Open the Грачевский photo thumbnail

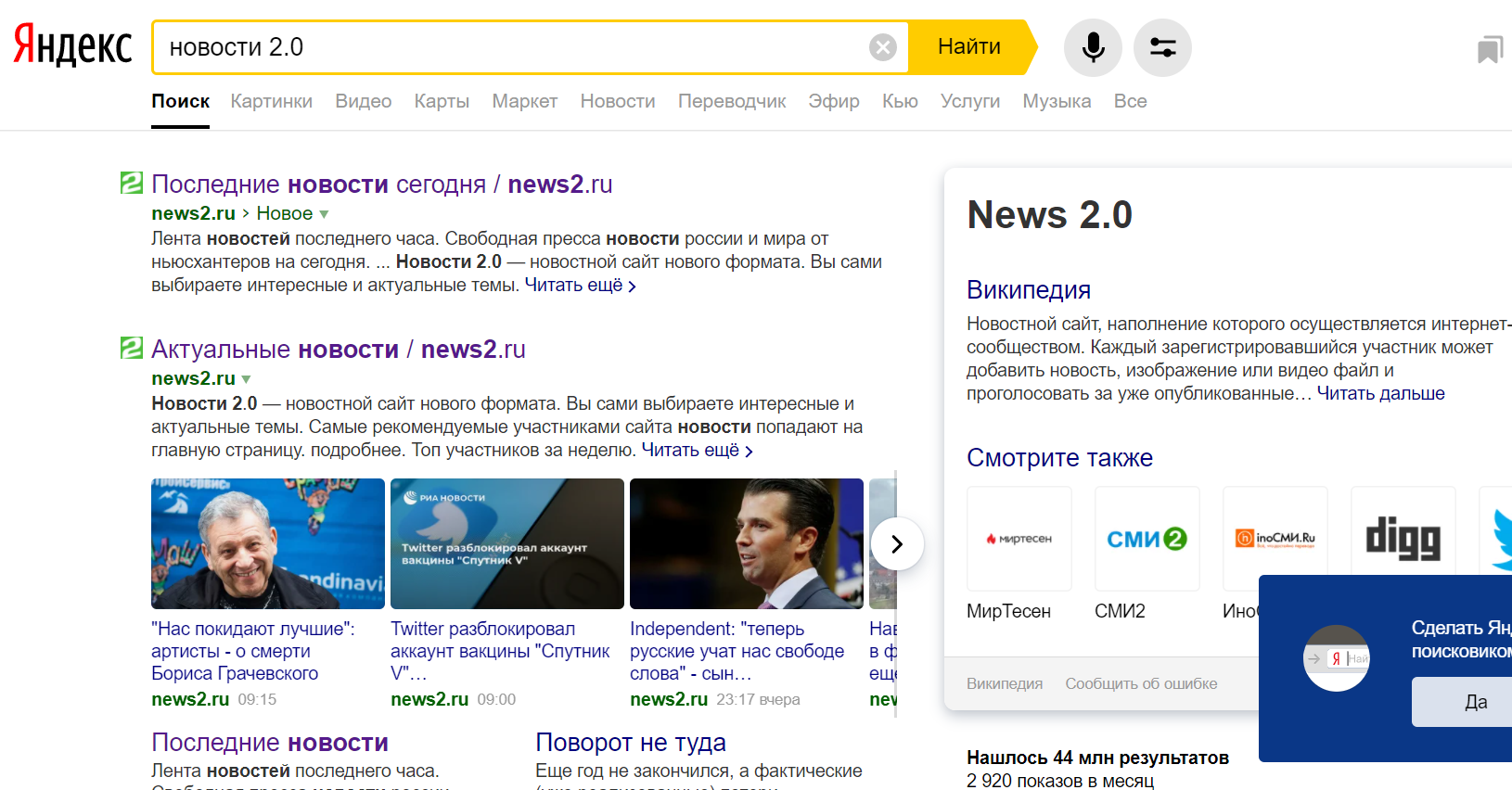pyautogui.click(x=268, y=543)
